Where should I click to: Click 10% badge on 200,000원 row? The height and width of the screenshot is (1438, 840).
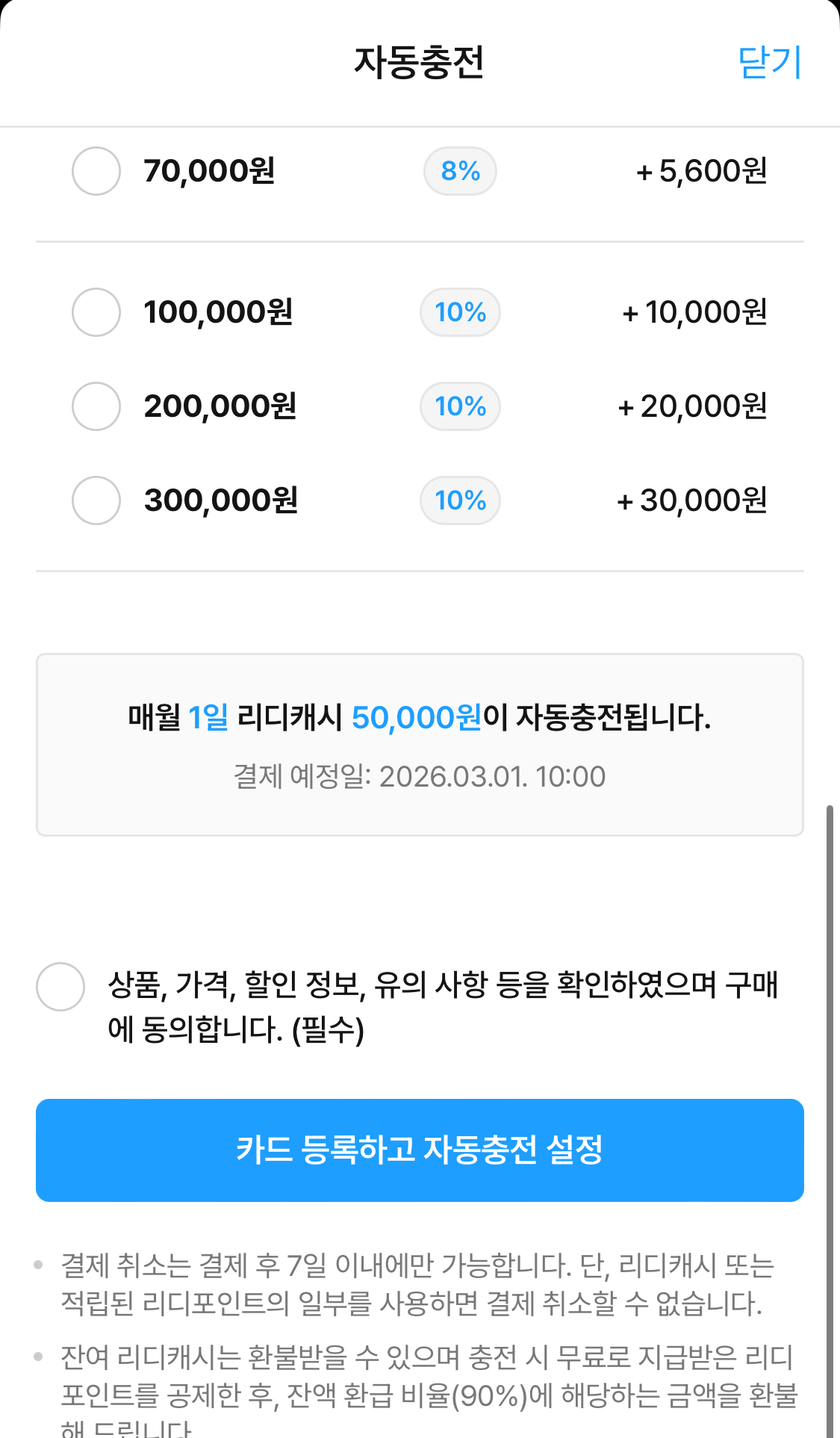(460, 406)
